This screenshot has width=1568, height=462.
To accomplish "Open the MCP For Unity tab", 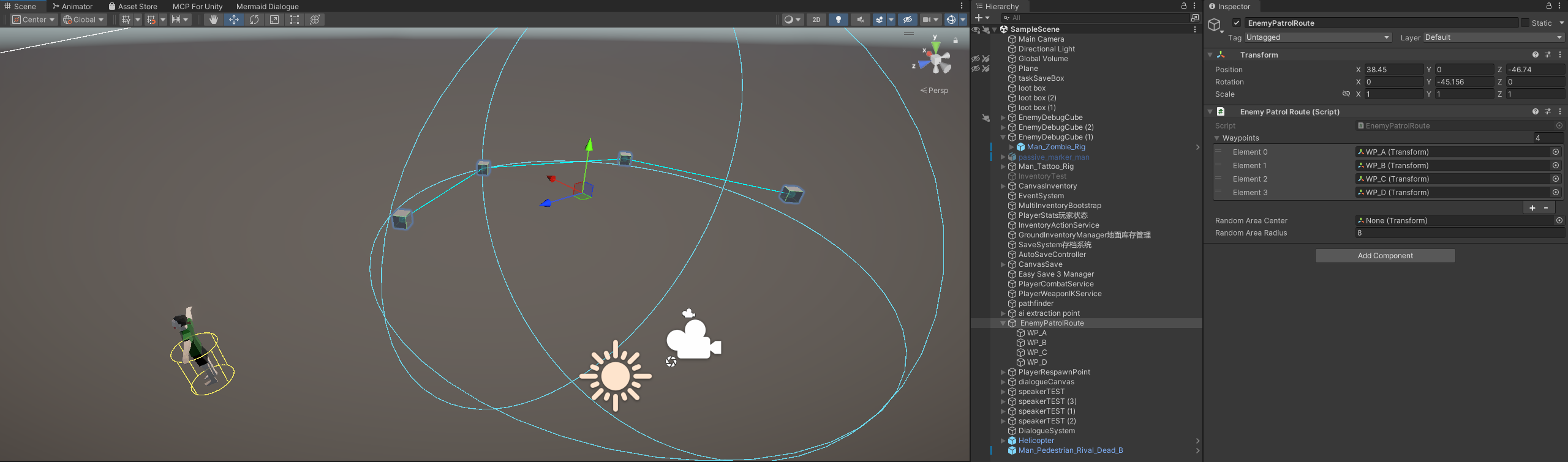I will pos(197,6).
